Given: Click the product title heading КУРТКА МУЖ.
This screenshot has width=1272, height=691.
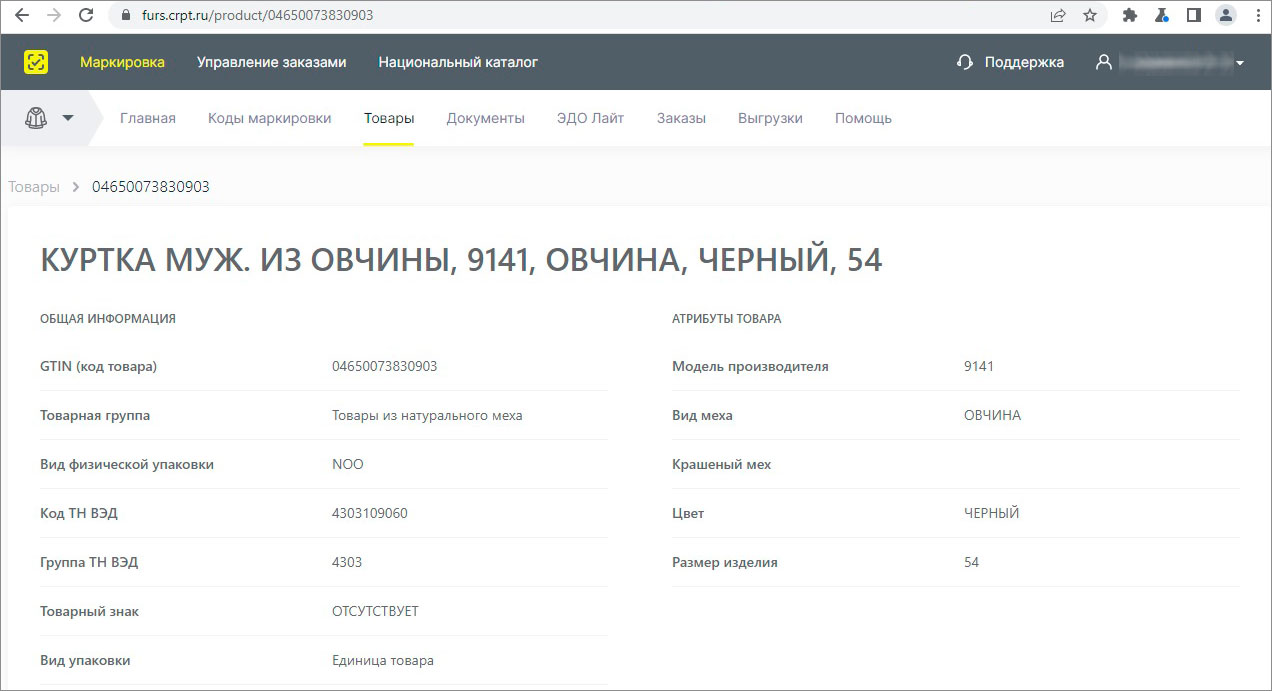Looking at the screenshot, I should point(461,260).
